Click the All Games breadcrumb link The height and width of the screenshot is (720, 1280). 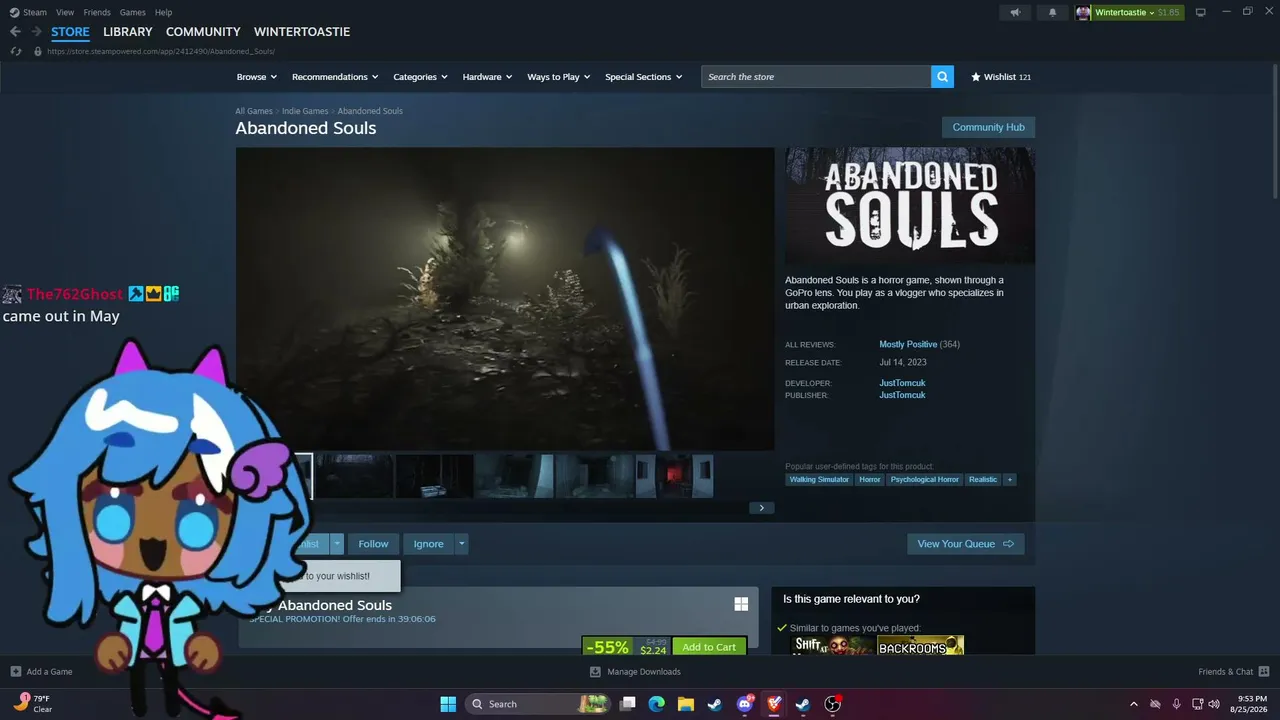[x=254, y=111]
